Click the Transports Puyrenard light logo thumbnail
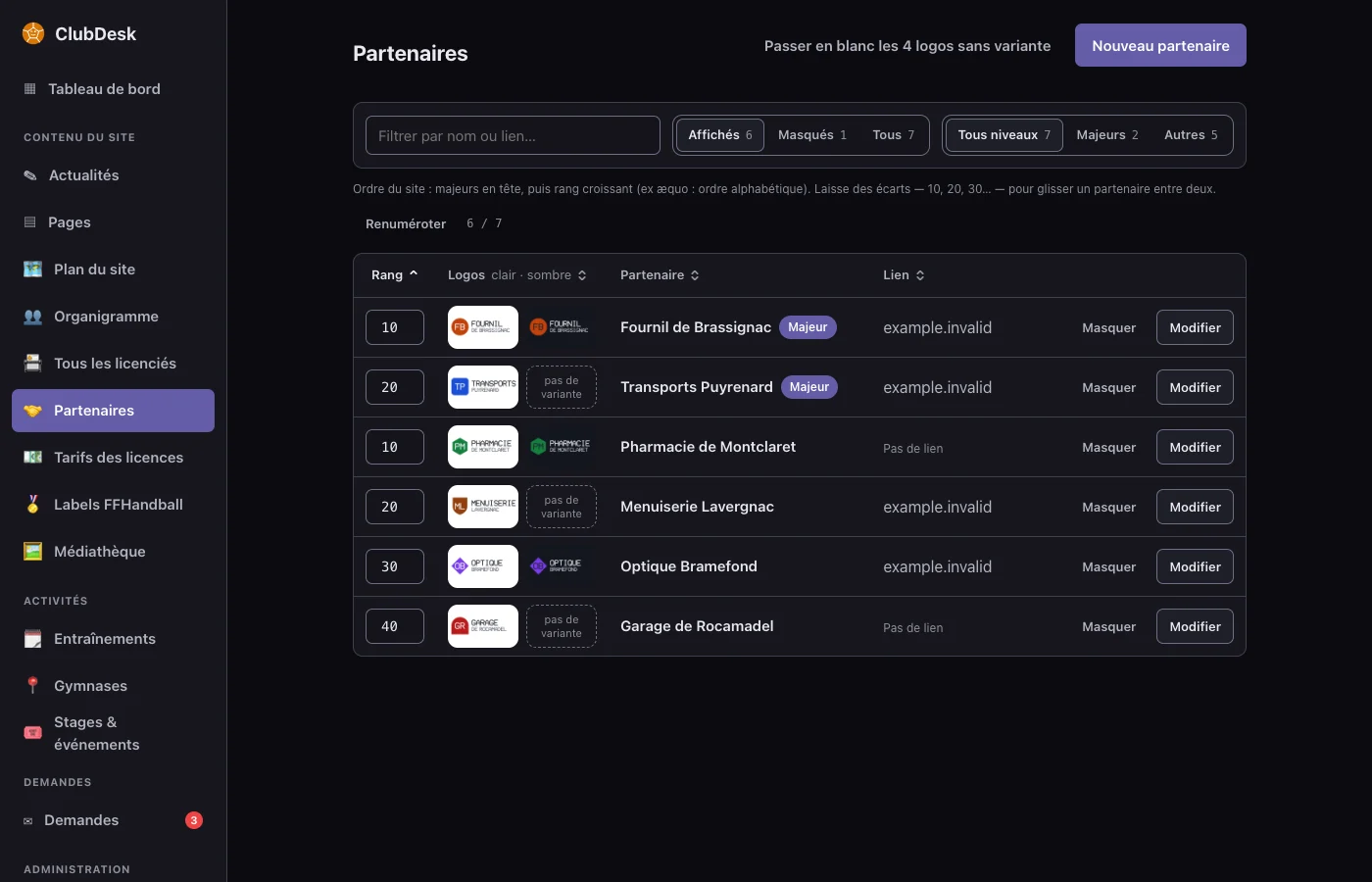Screen dimensions: 1372x882 [483, 387]
